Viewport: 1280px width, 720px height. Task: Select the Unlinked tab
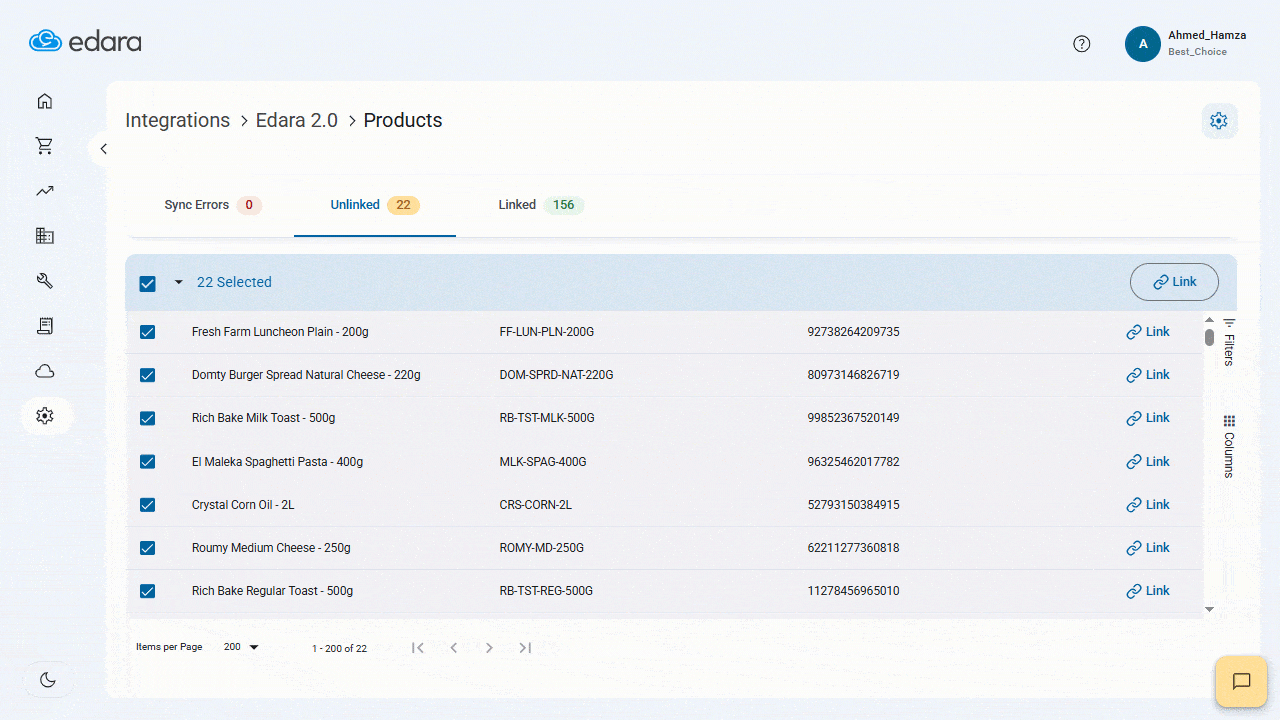[375, 205]
